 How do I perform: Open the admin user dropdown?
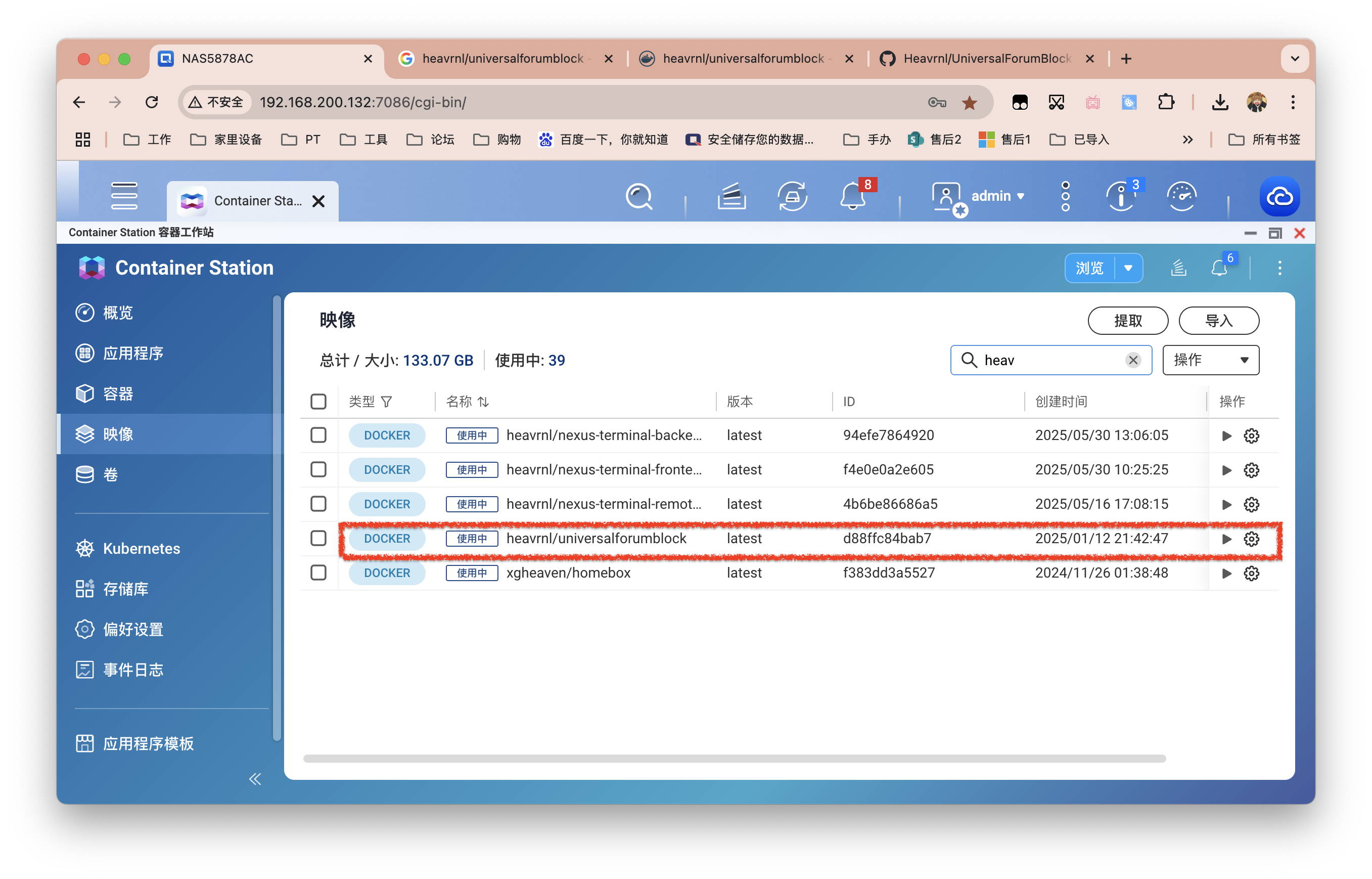pyautogui.click(x=997, y=196)
